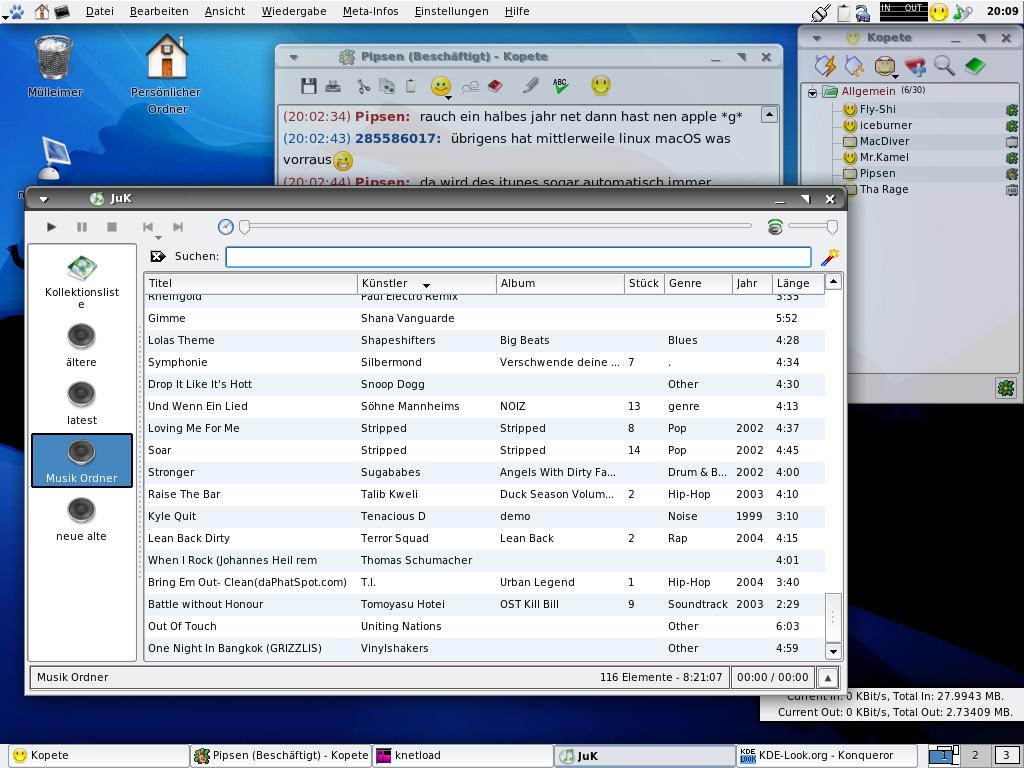The height and width of the screenshot is (768, 1024).
Task: Clear the search field with the arrow icon
Action: (157, 256)
